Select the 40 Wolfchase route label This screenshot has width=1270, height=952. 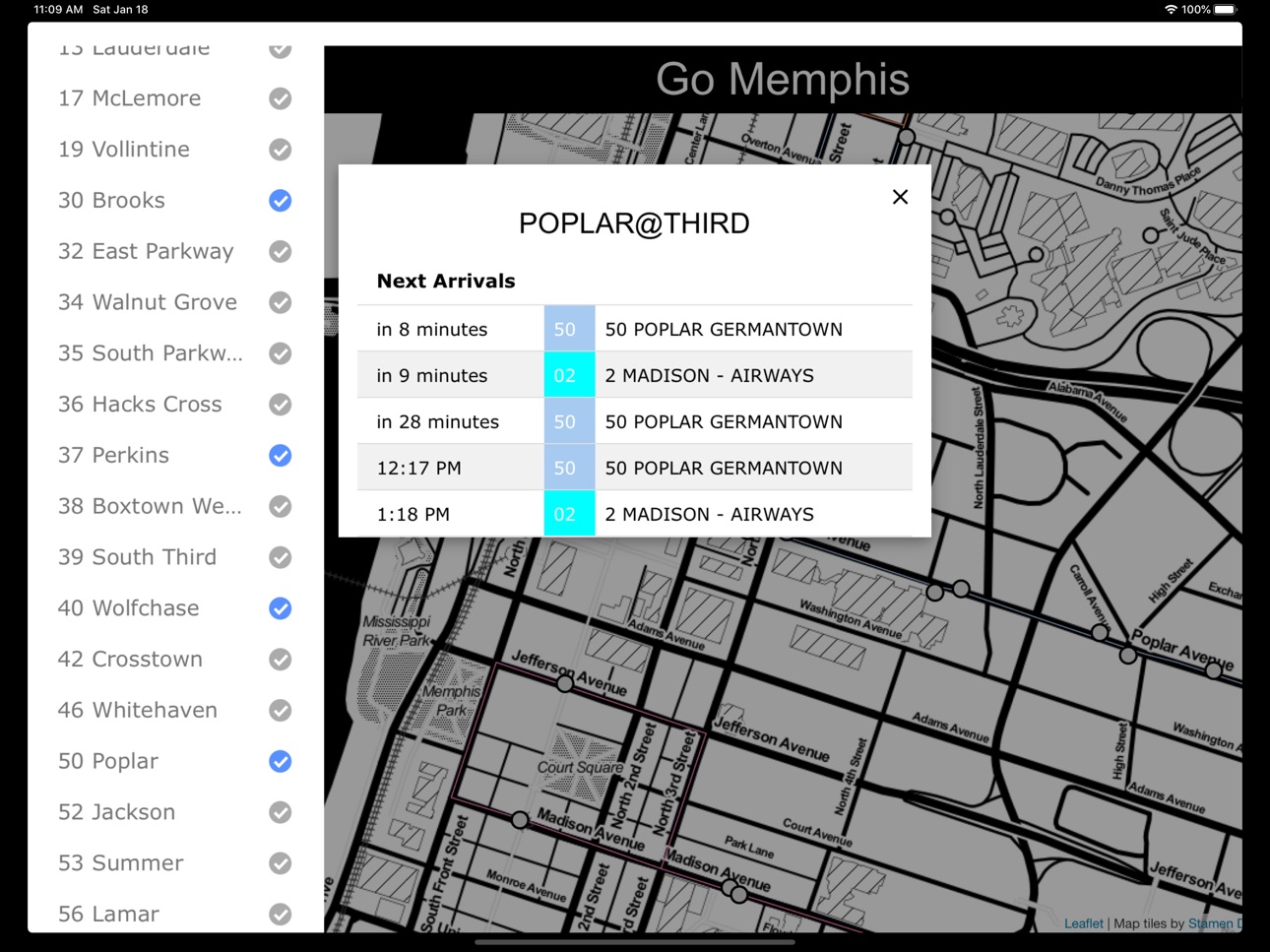(x=128, y=608)
